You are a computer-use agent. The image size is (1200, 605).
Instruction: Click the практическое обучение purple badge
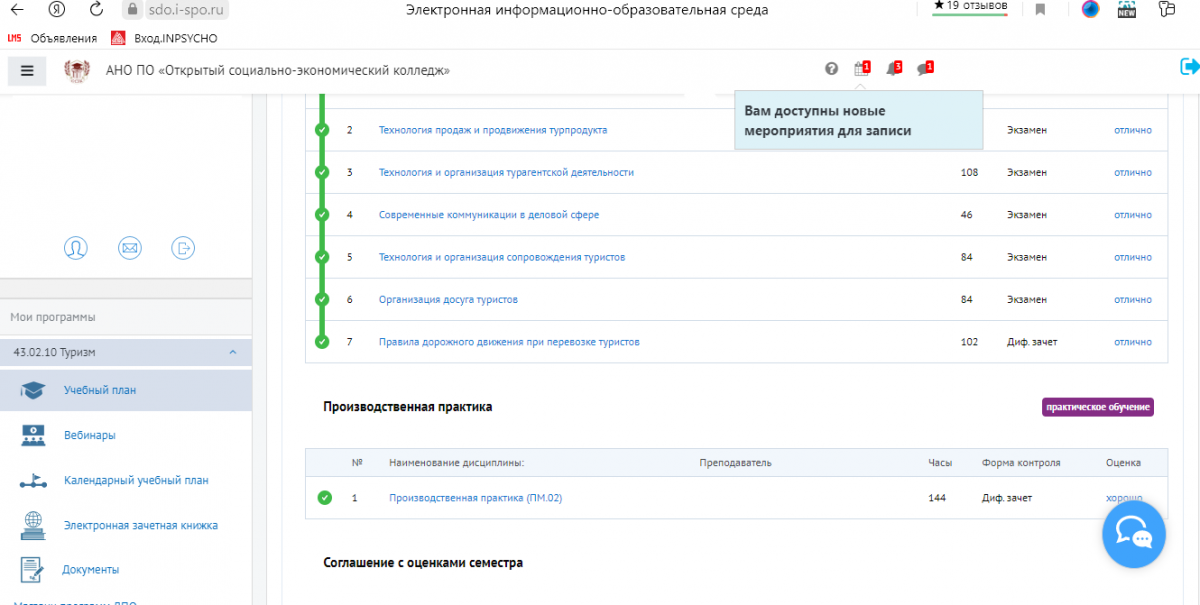pyautogui.click(x=1097, y=407)
